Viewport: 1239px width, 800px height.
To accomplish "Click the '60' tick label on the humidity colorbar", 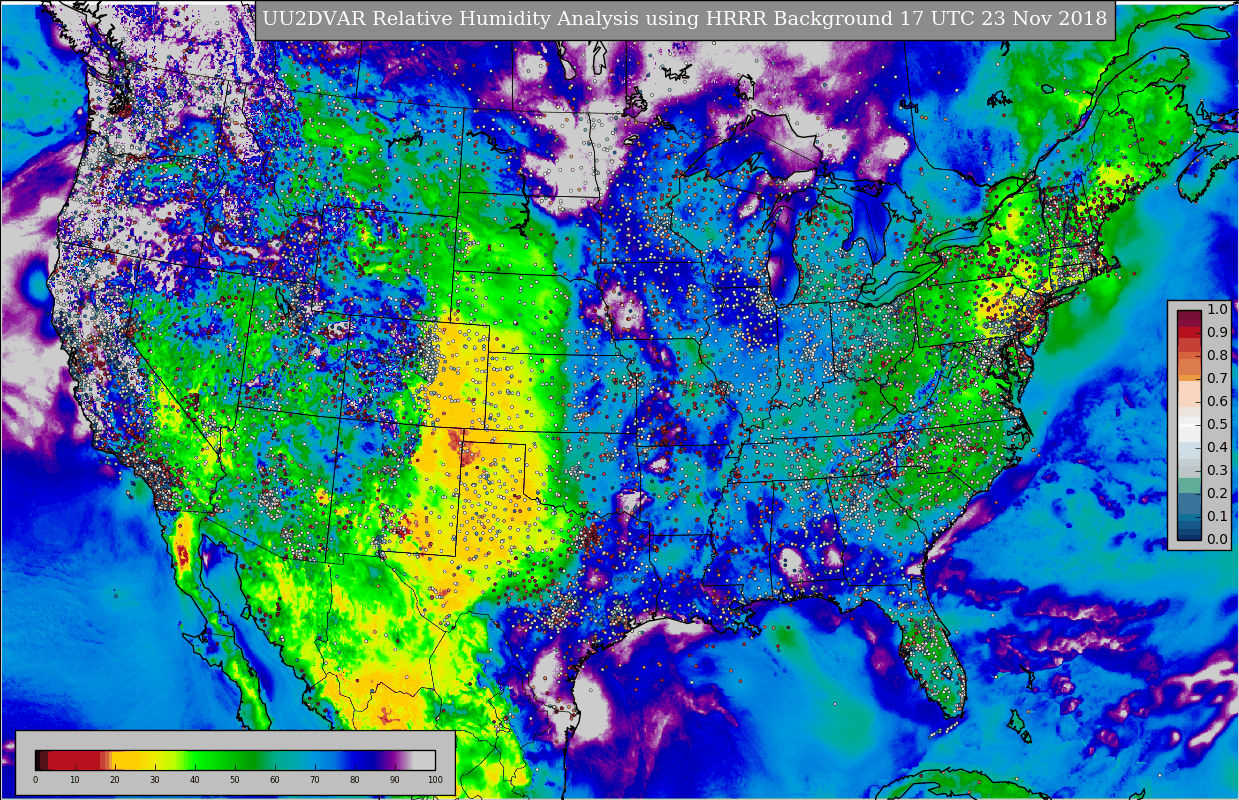I will click(275, 779).
